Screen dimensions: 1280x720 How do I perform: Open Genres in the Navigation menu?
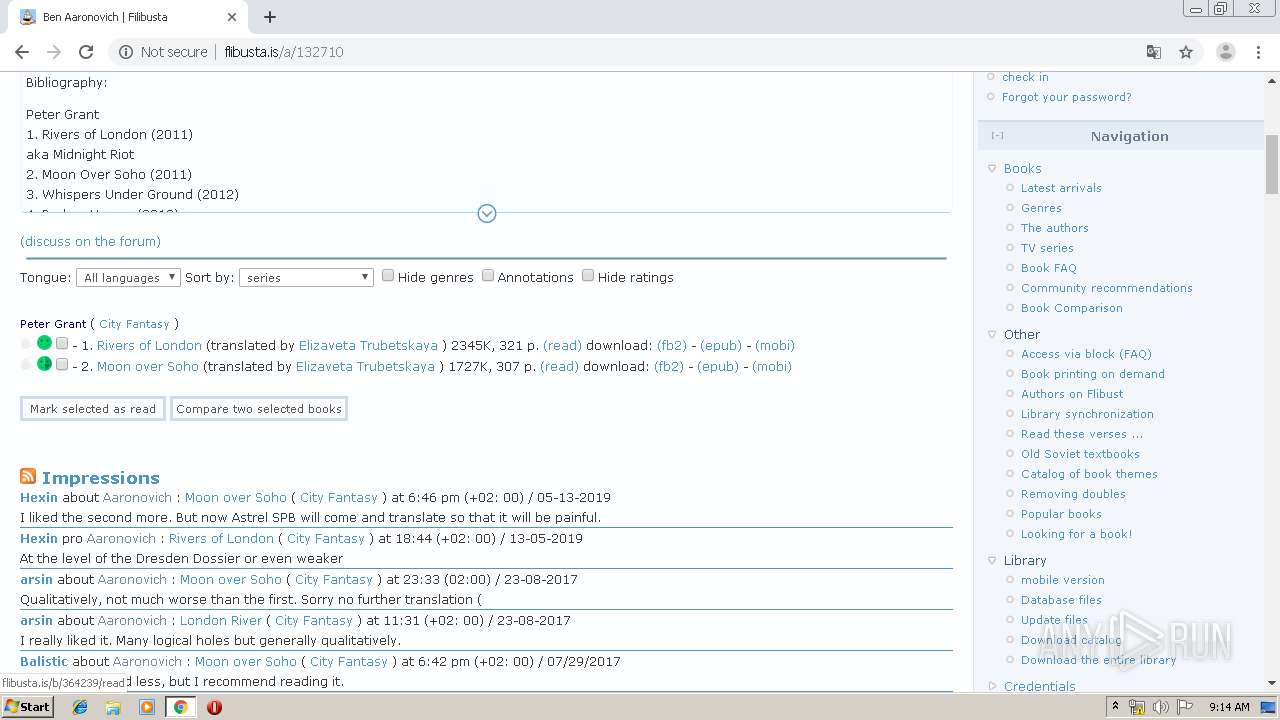(1041, 208)
